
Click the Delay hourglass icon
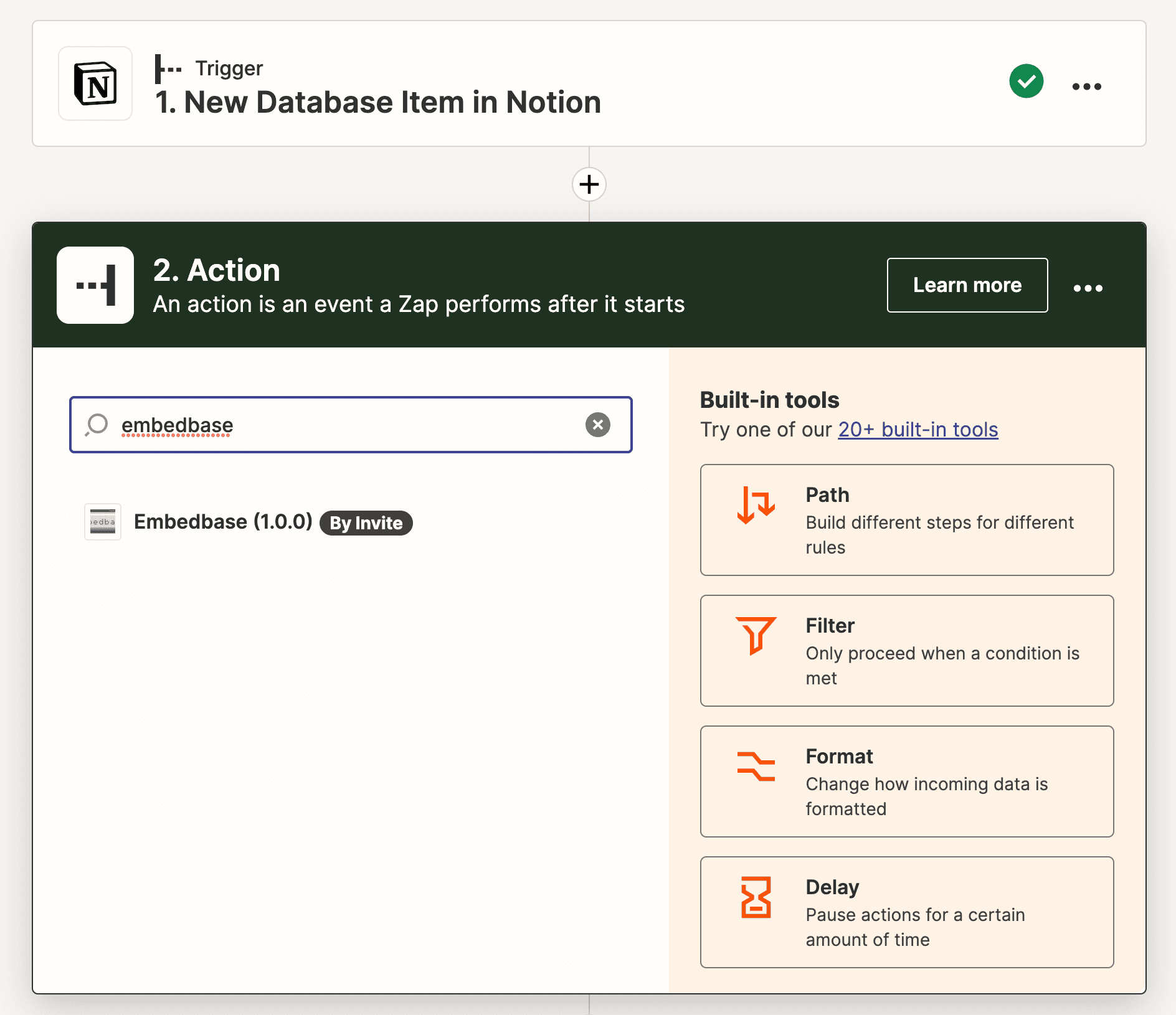point(756,897)
